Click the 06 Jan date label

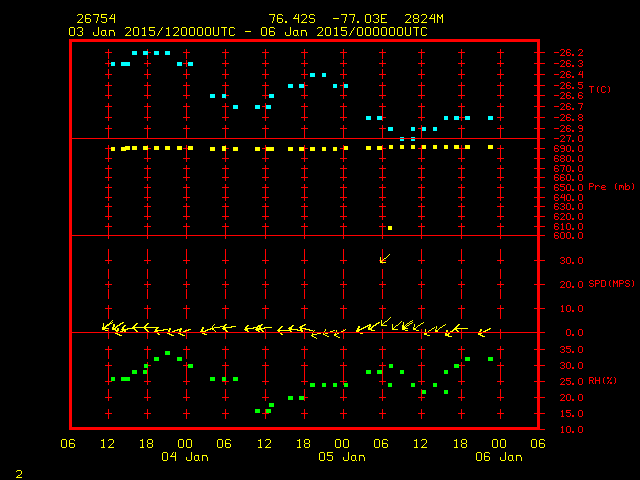(x=498, y=457)
